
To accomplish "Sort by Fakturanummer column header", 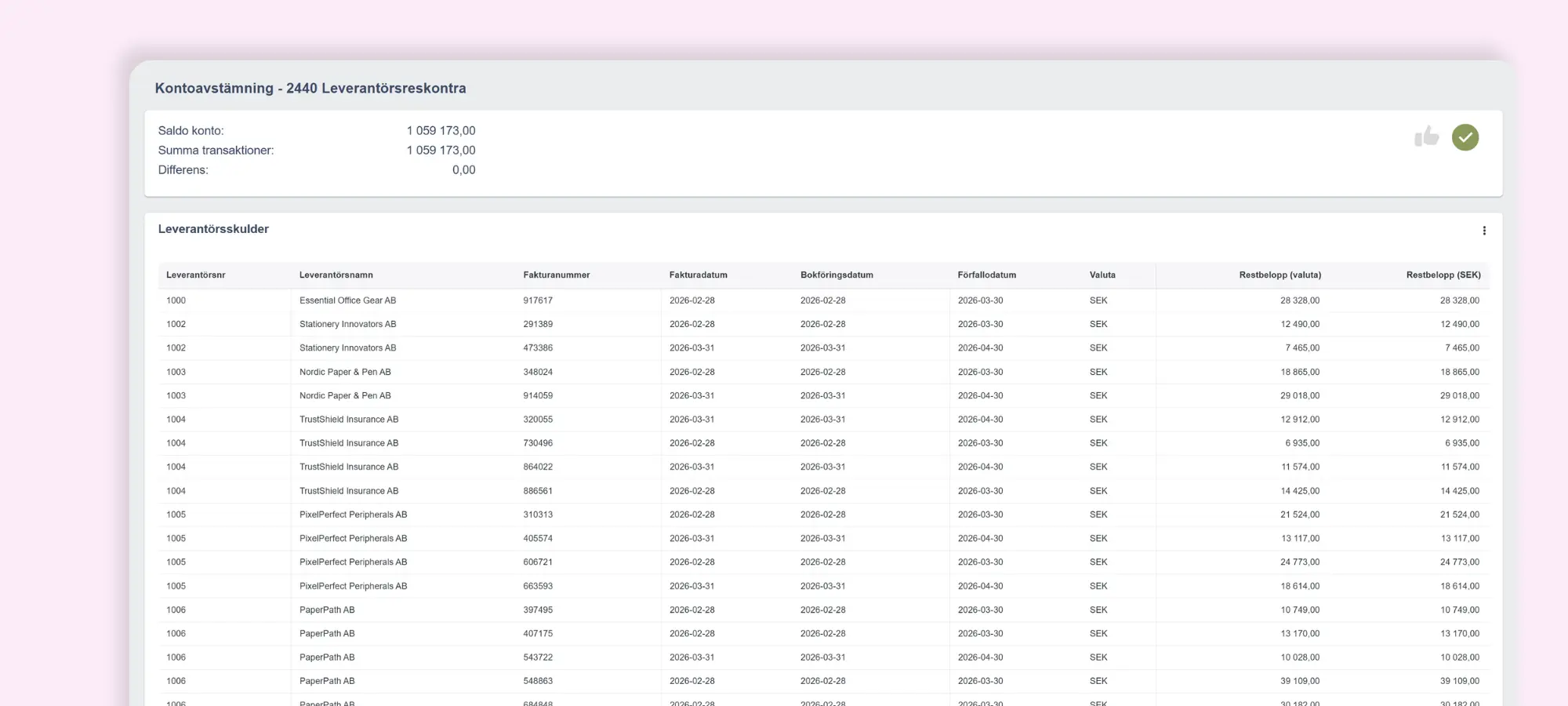I will click(557, 275).
